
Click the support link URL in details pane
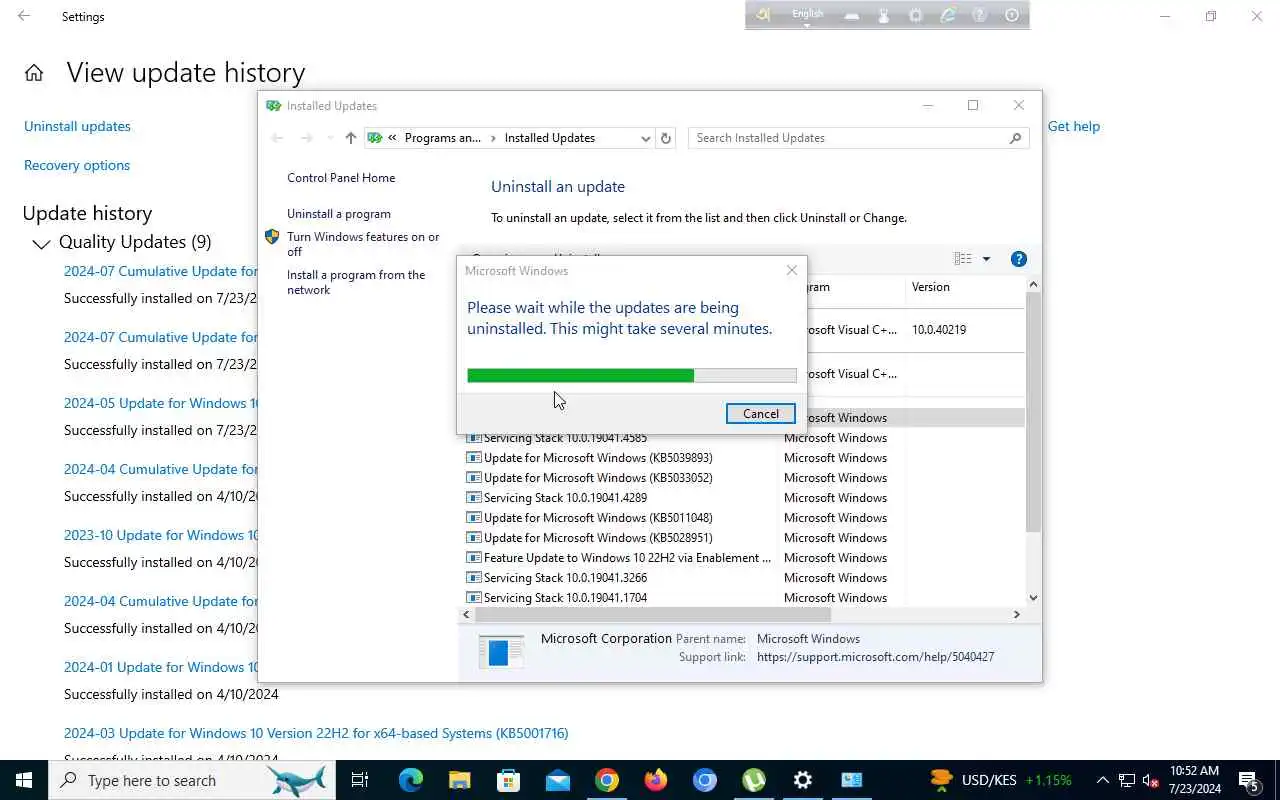click(875, 657)
